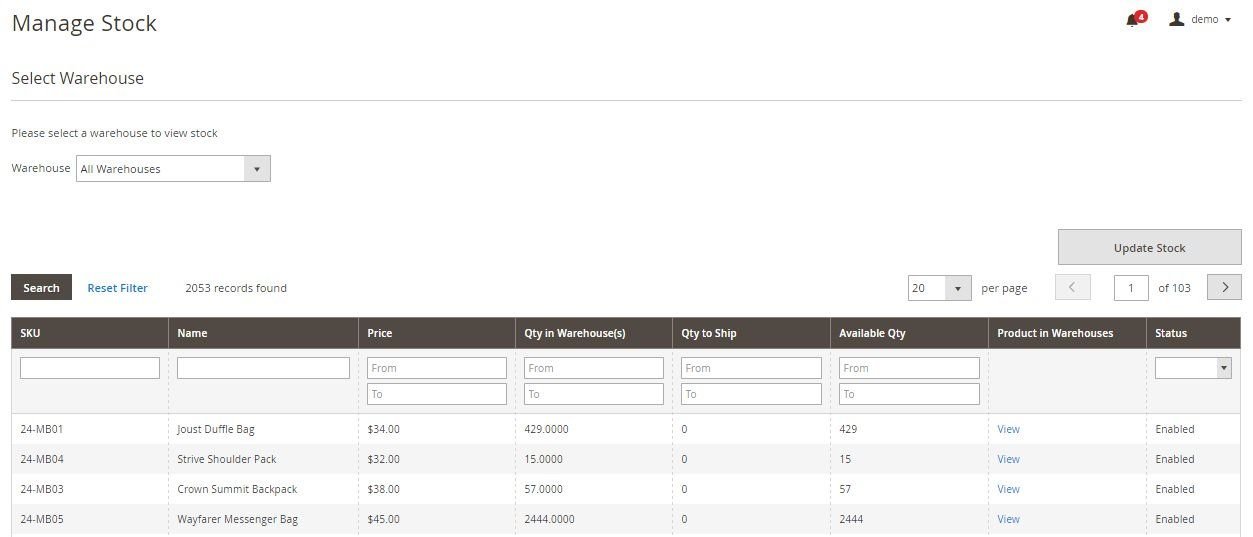Focus the Available Qty To field
The height and width of the screenshot is (537, 1253).
point(909,394)
